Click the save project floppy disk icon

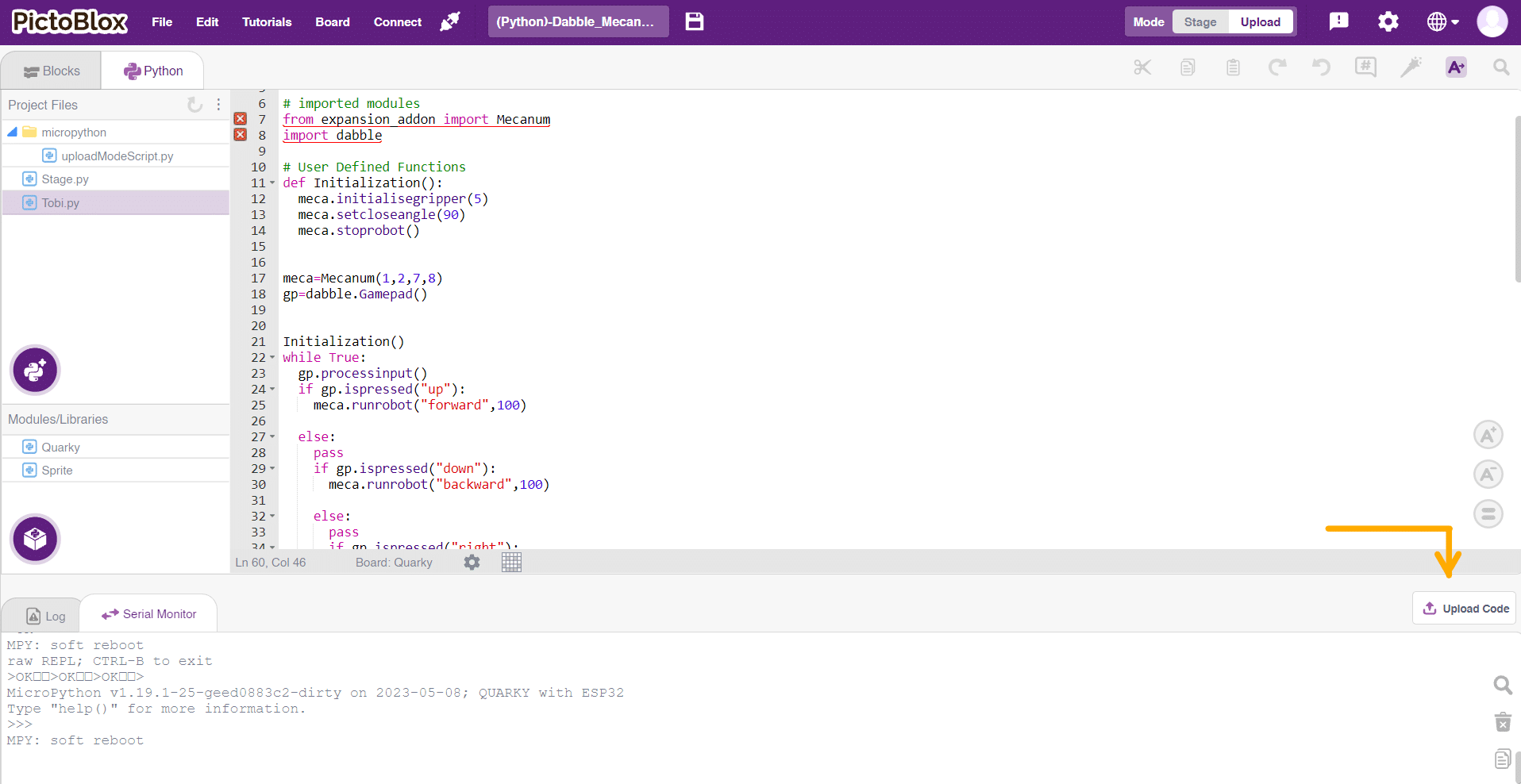[x=694, y=21]
